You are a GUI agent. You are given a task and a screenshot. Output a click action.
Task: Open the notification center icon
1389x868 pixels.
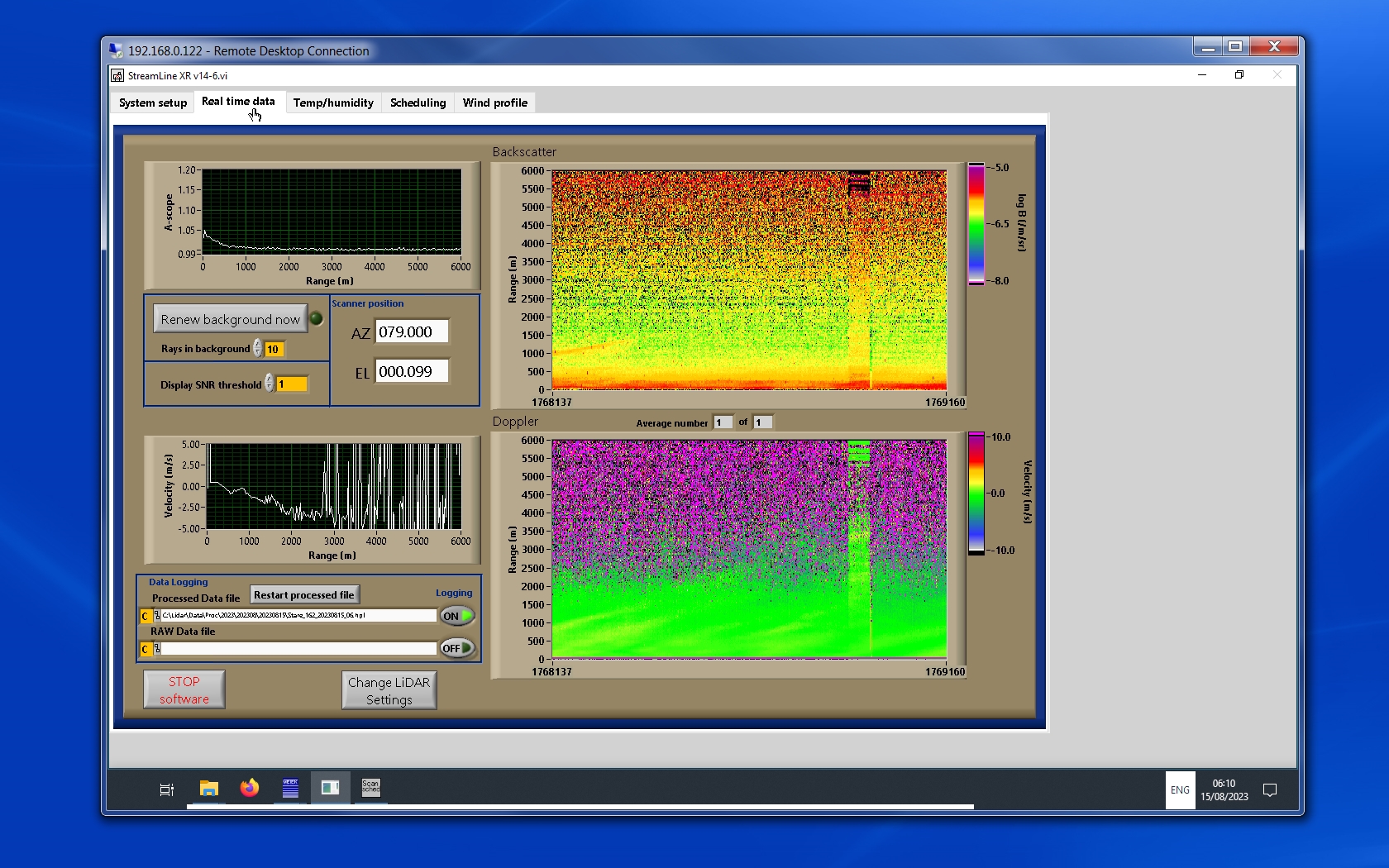tap(1270, 790)
